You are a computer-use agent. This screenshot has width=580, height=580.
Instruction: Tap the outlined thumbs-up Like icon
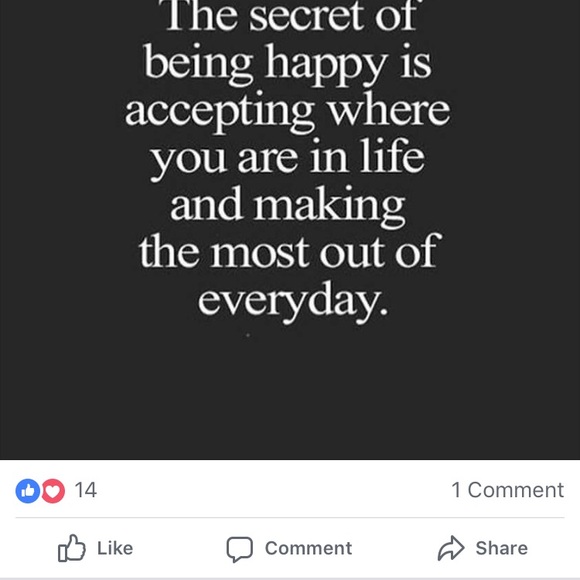pos(71,548)
